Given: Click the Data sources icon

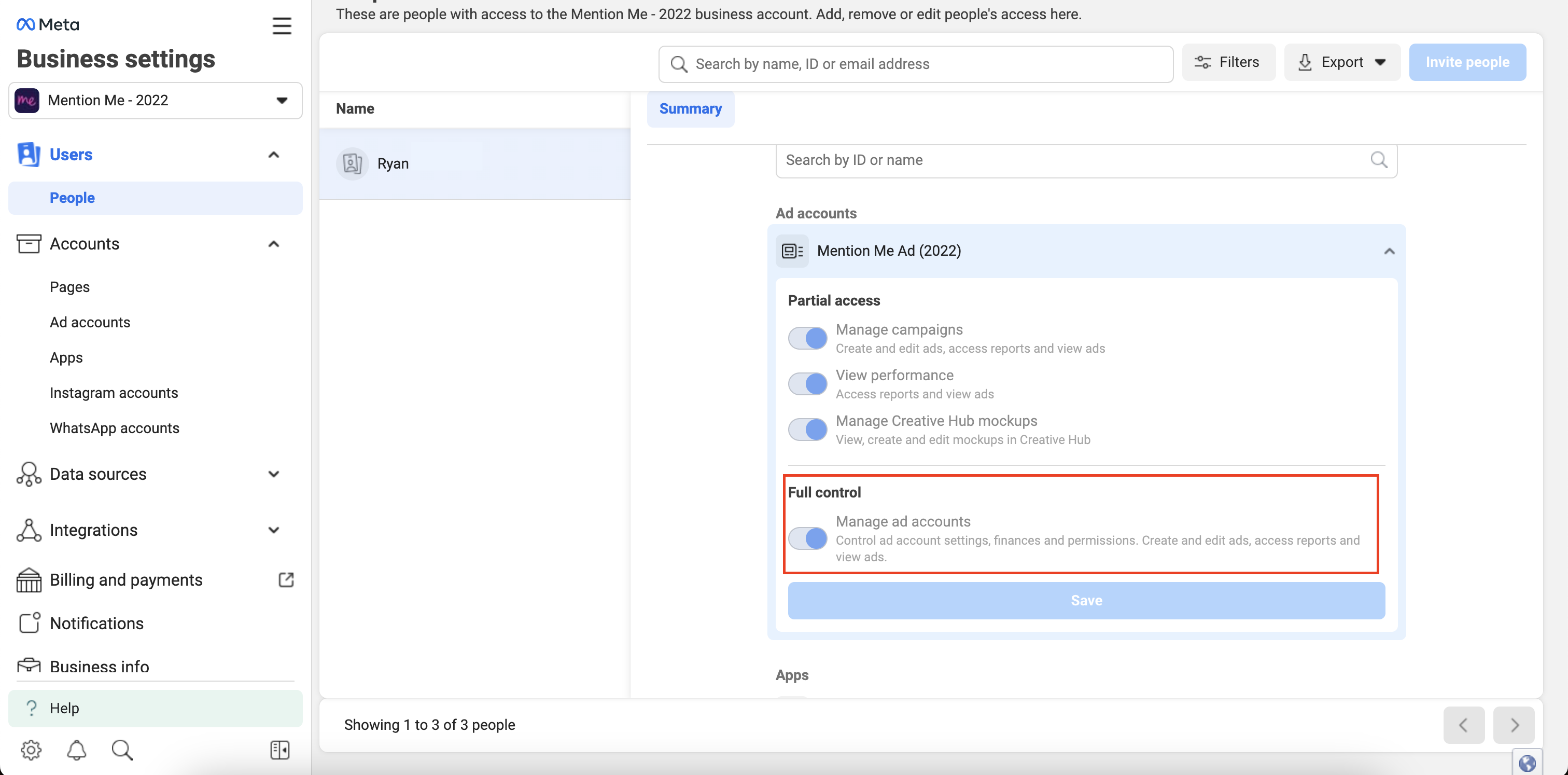Looking at the screenshot, I should click(29, 474).
